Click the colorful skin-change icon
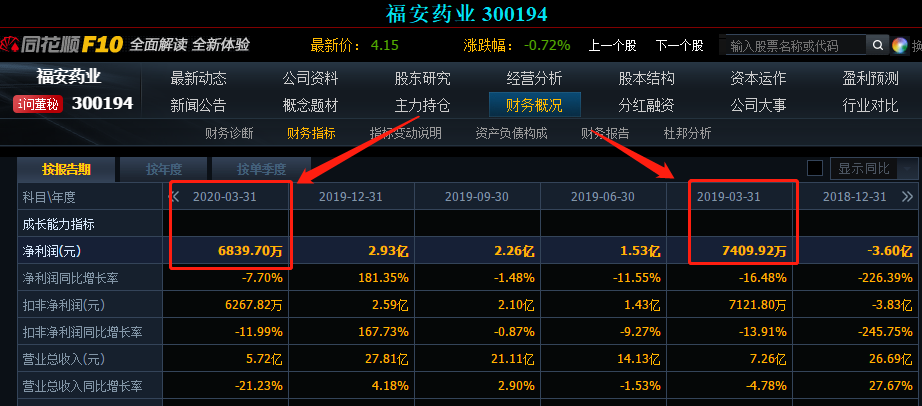922x406 pixels. click(x=900, y=45)
